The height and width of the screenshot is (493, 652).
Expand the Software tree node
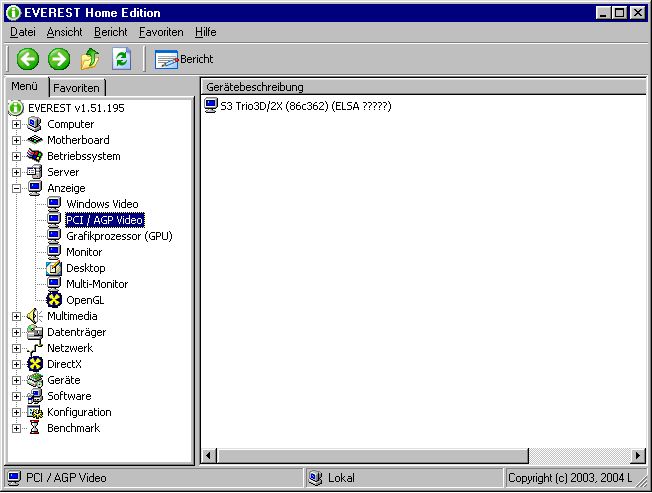tap(16, 396)
